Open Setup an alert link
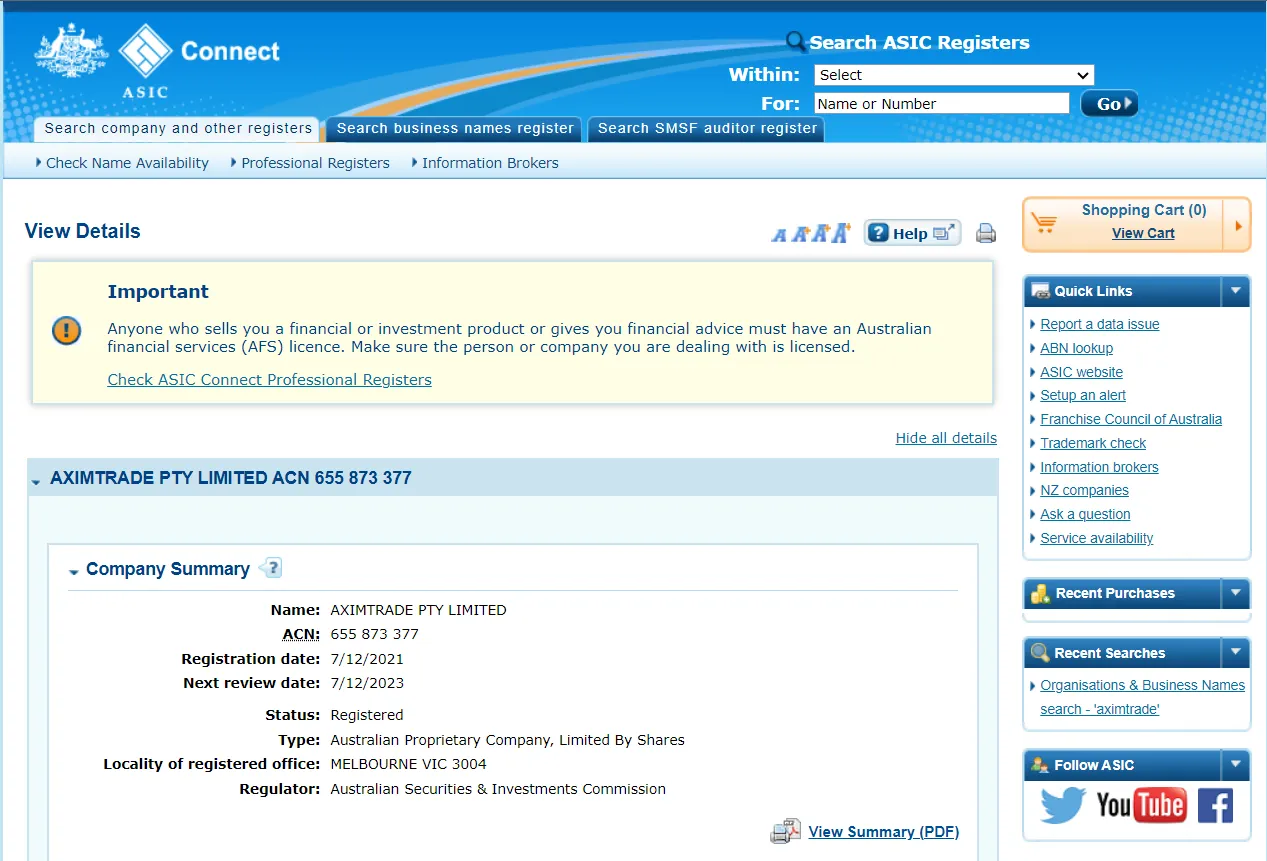This screenshot has height=861, width=1267. pos(1083,395)
